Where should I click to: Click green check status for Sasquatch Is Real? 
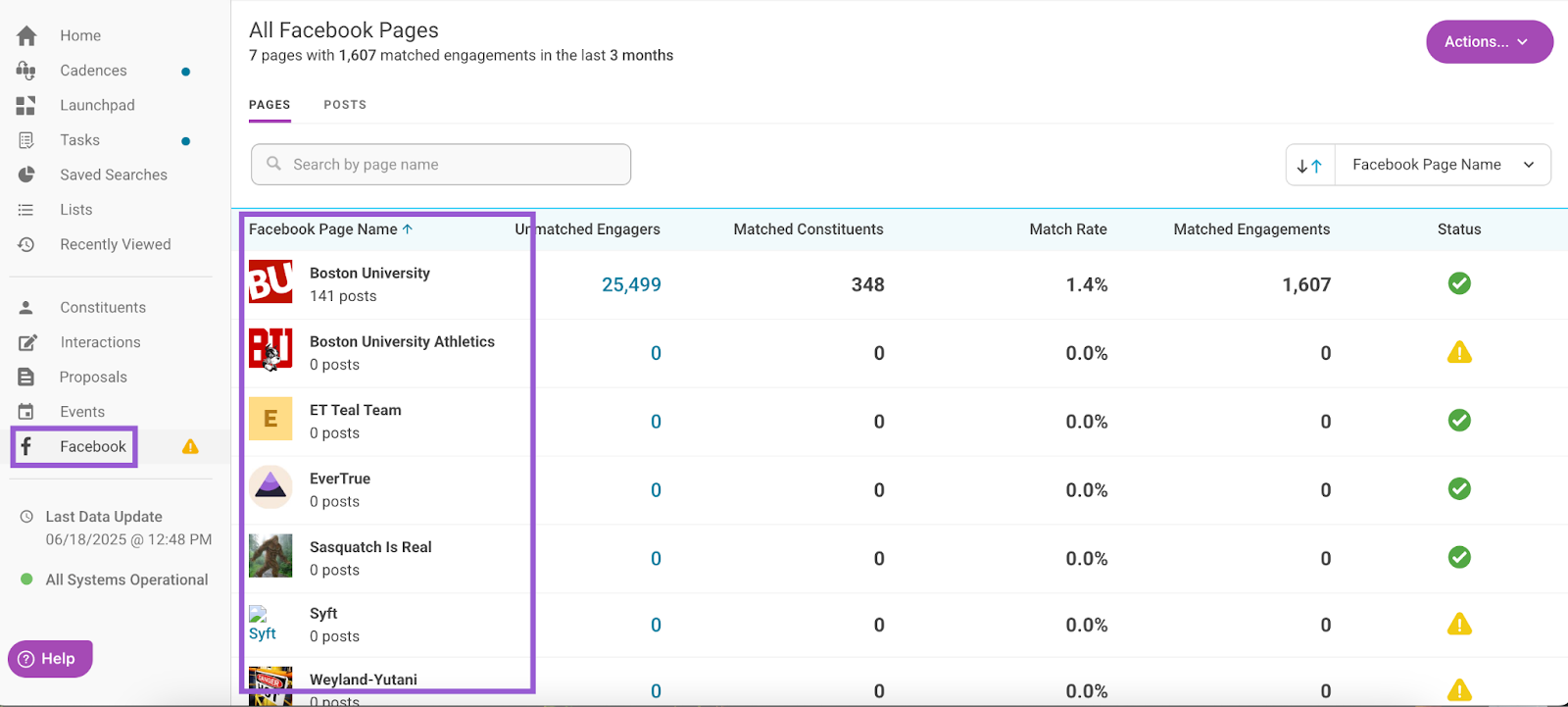(1459, 557)
